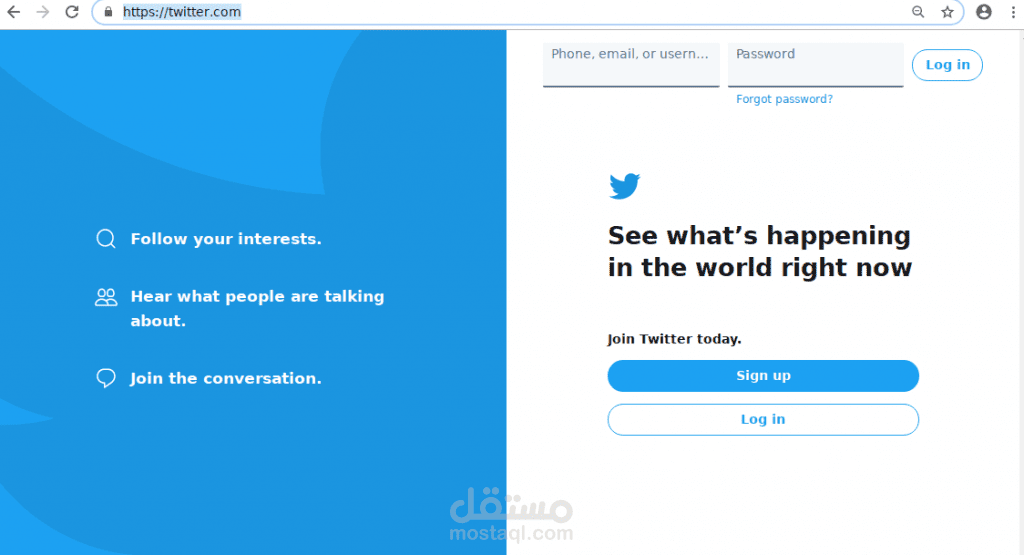Click the Join the conversation text
This screenshot has width=1024, height=555.
(x=226, y=378)
